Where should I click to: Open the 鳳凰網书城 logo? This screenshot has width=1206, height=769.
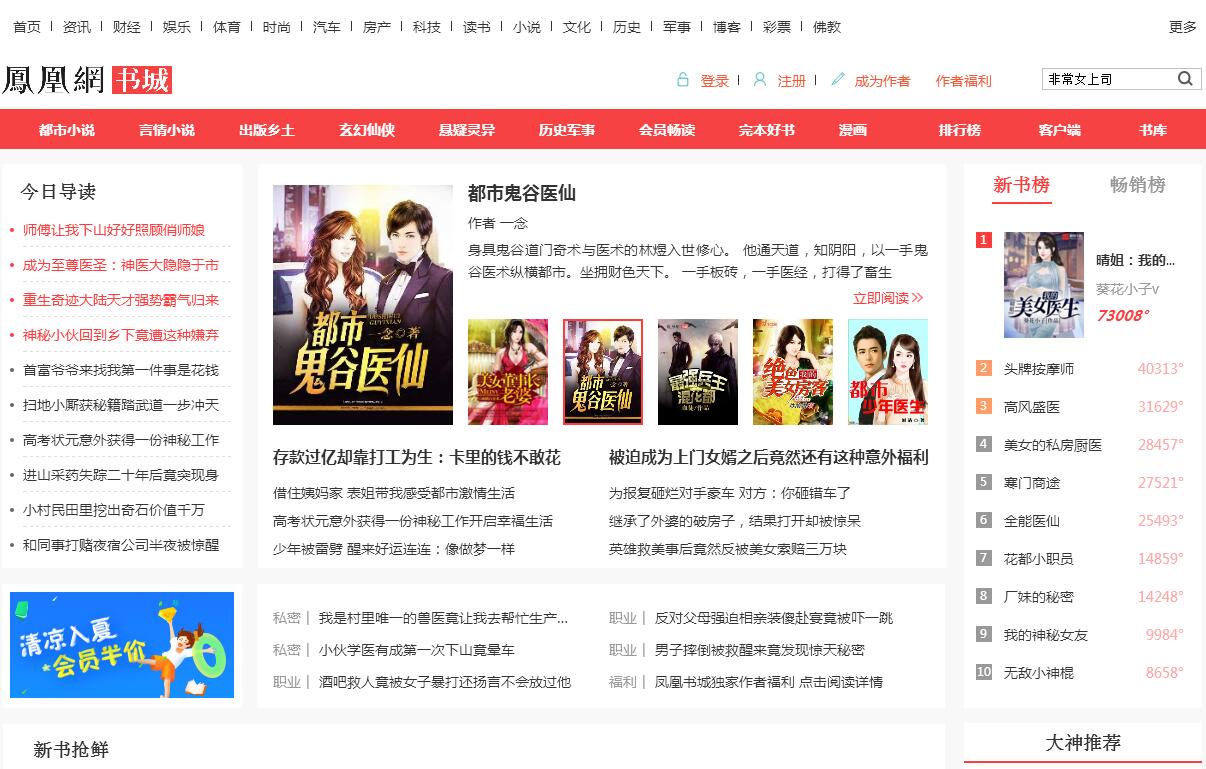click(87, 80)
